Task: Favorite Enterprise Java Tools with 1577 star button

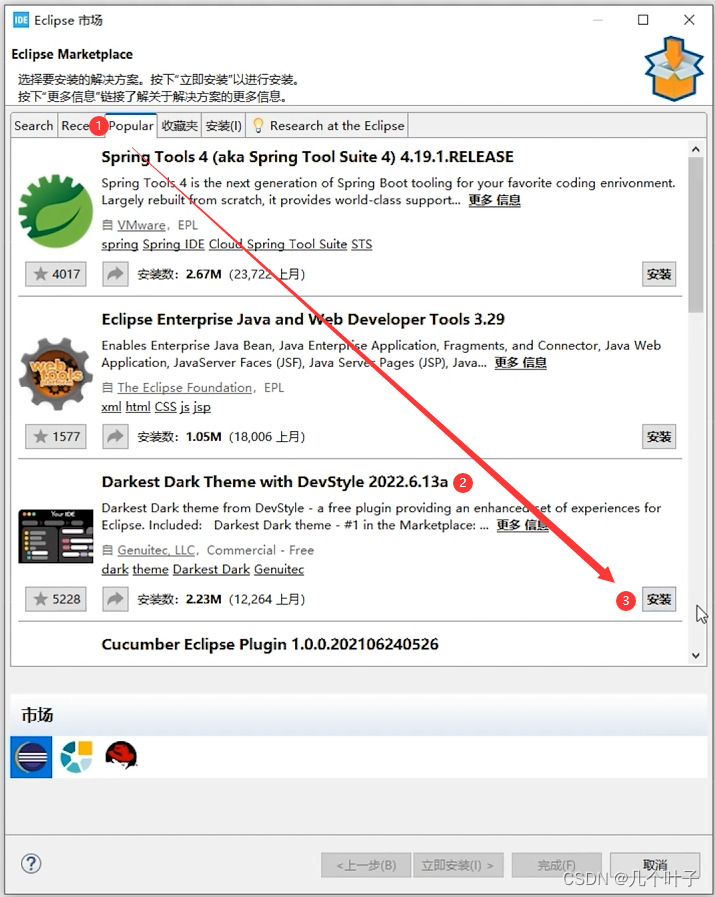Action: tap(55, 436)
